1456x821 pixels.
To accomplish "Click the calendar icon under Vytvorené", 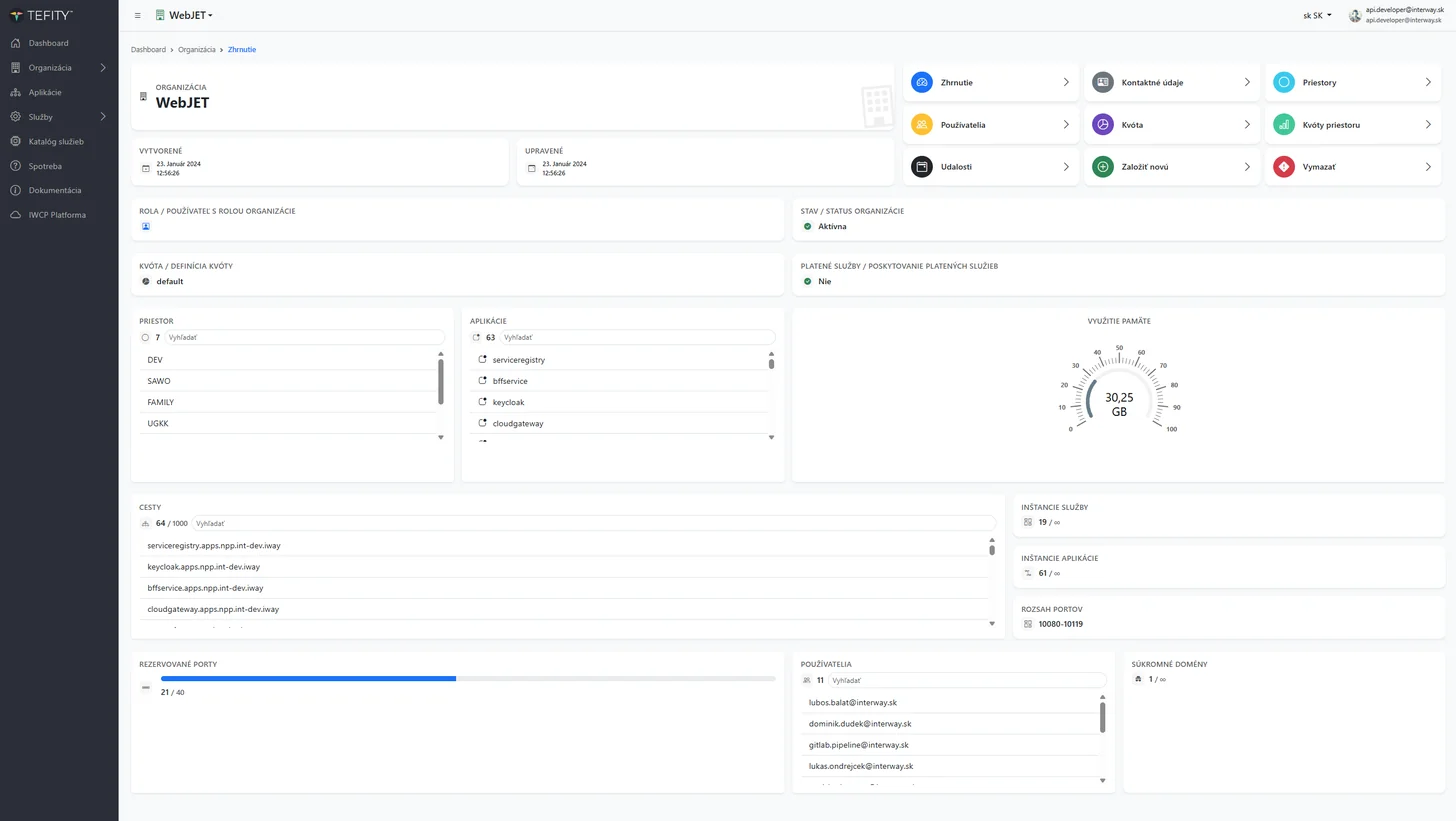I will (x=146, y=168).
